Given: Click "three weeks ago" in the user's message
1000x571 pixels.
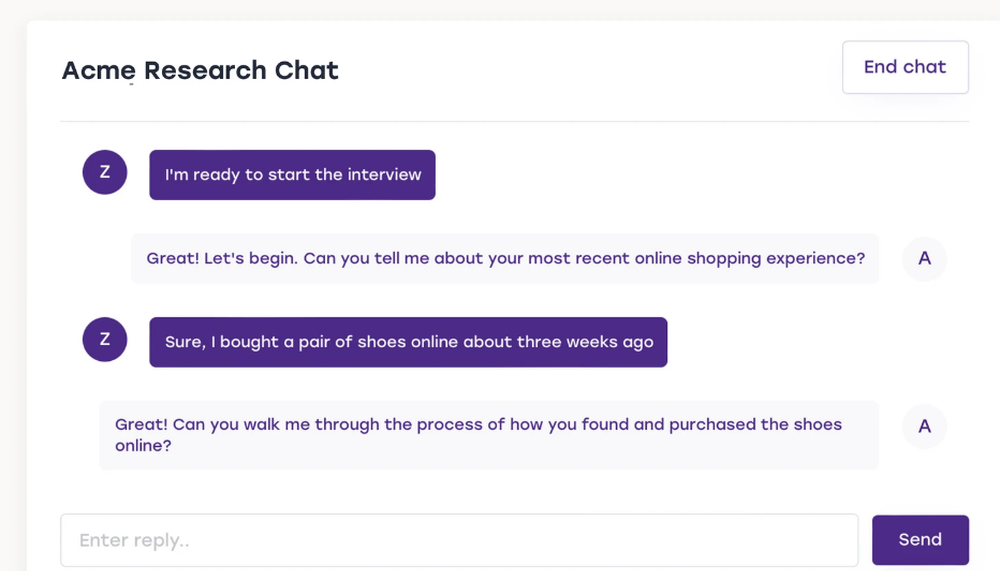Looking at the screenshot, I should click(585, 342).
